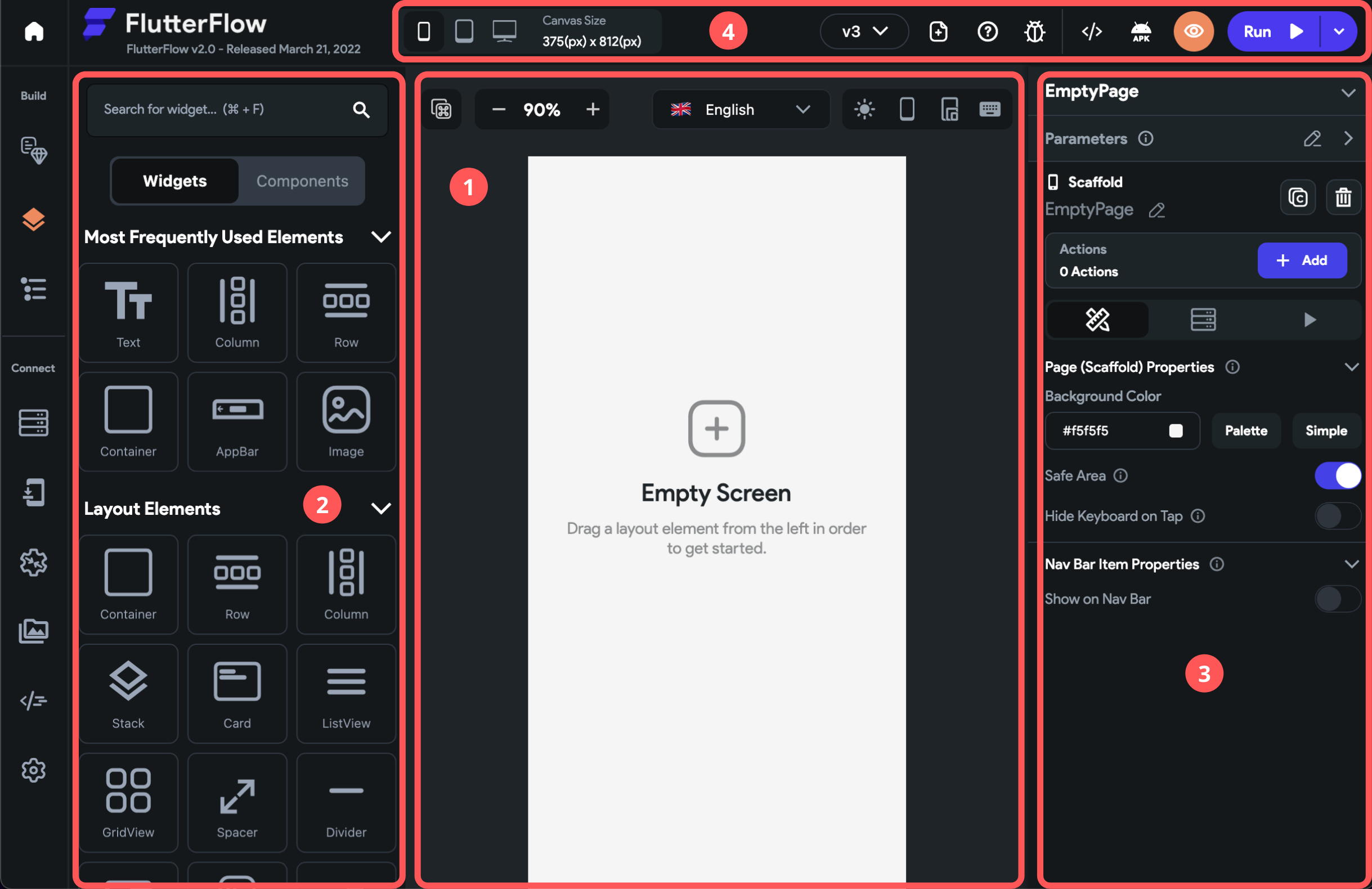The width and height of the screenshot is (1372, 889).
Task: Click the widget search magnifier icon
Action: point(361,110)
